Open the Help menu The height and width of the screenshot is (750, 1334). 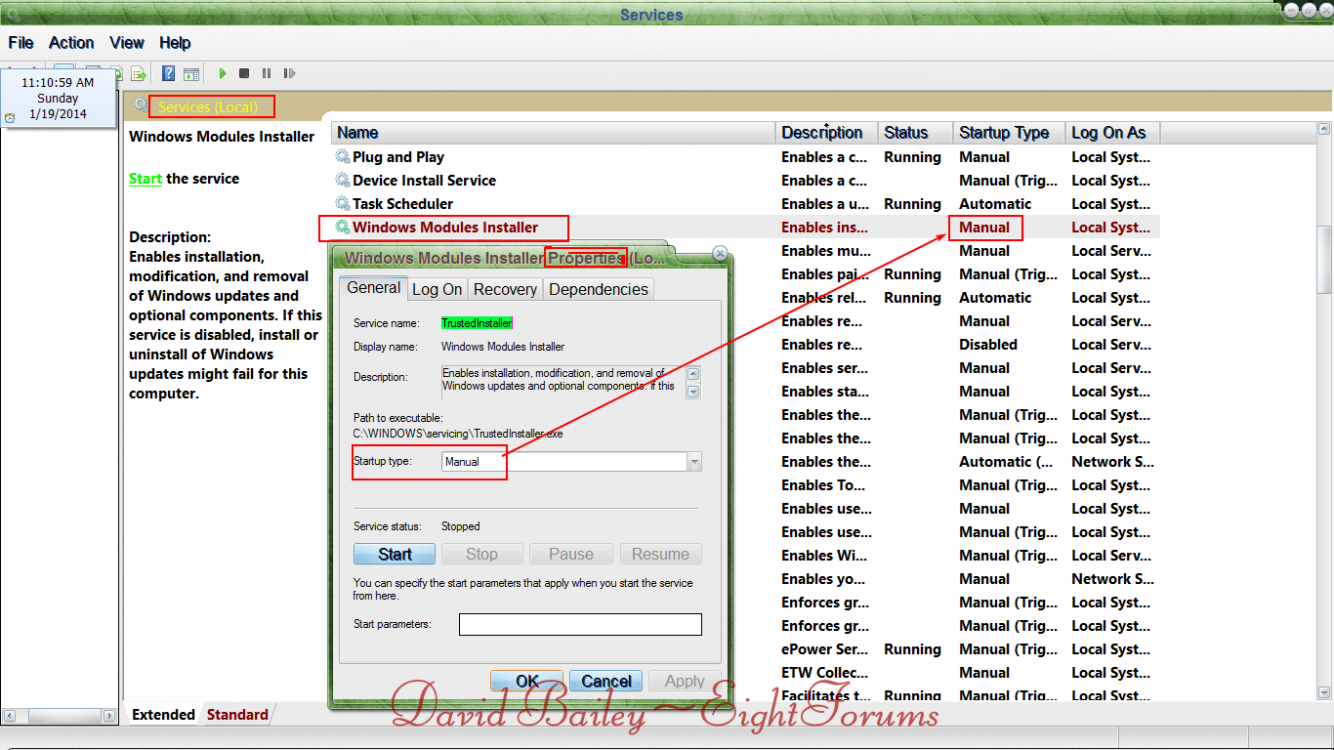pyautogui.click(x=175, y=43)
